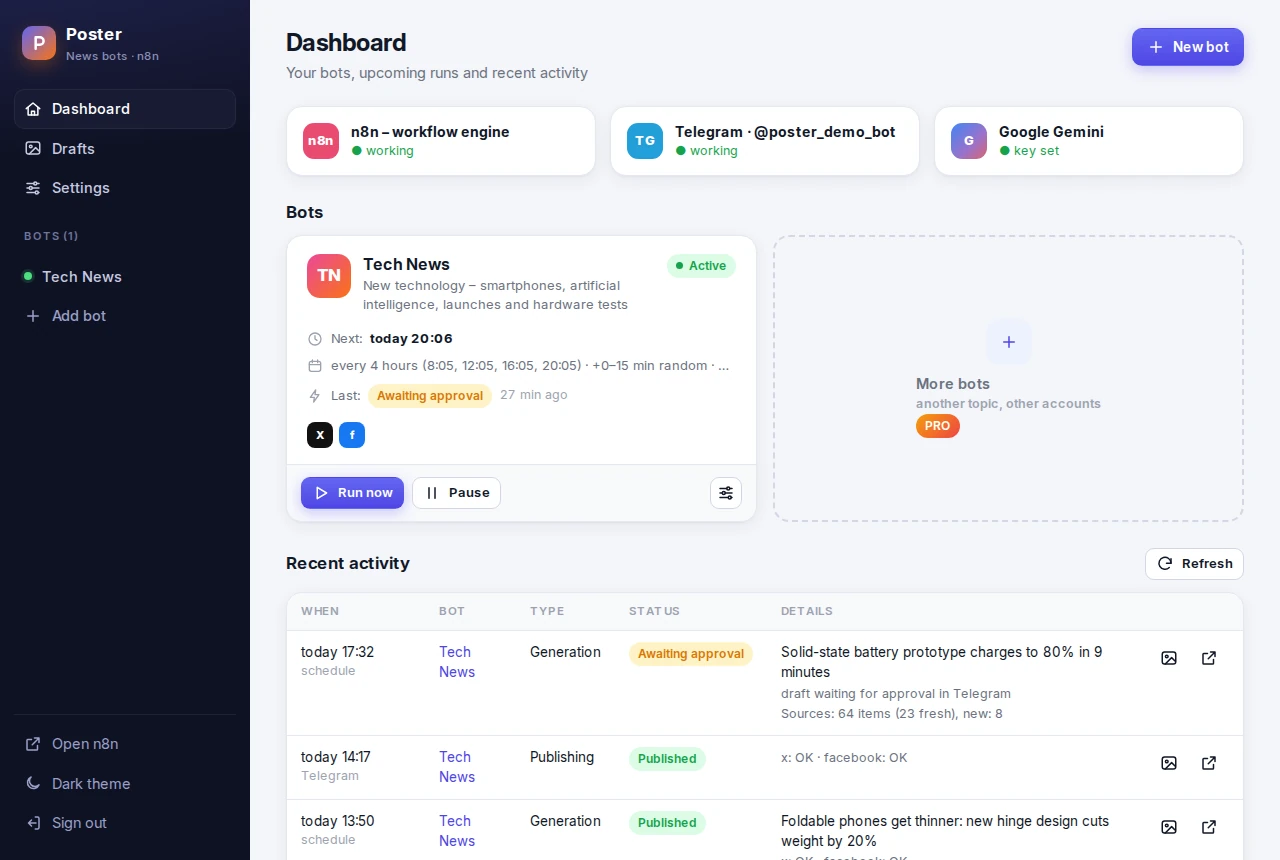
Task: View image for Foldable phones row
Action: coord(1169,827)
